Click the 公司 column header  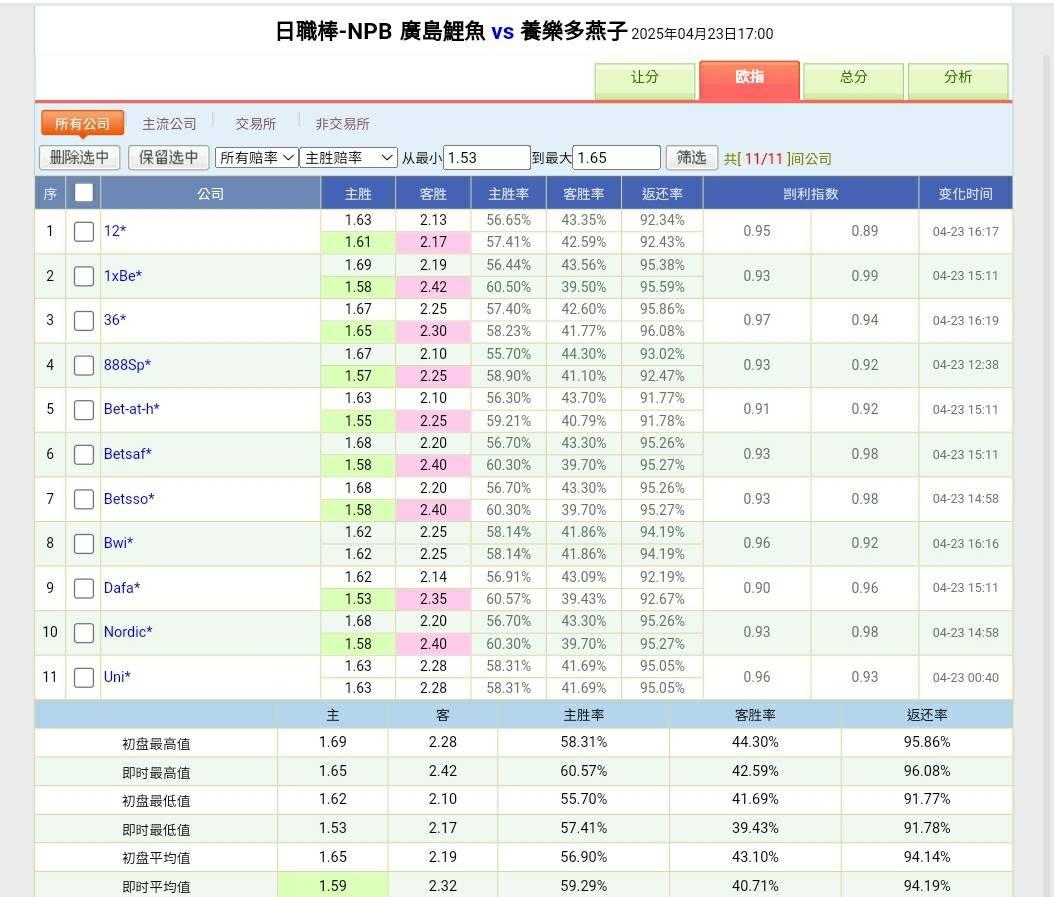[x=210, y=194]
